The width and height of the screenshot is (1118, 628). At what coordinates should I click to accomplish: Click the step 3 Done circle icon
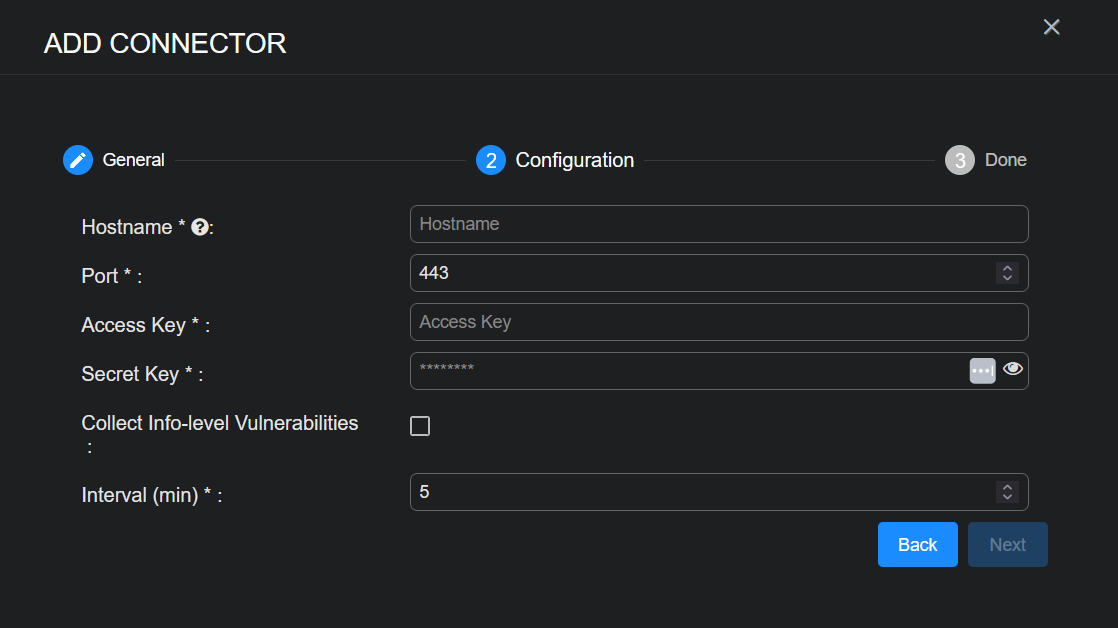click(x=960, y=160)
